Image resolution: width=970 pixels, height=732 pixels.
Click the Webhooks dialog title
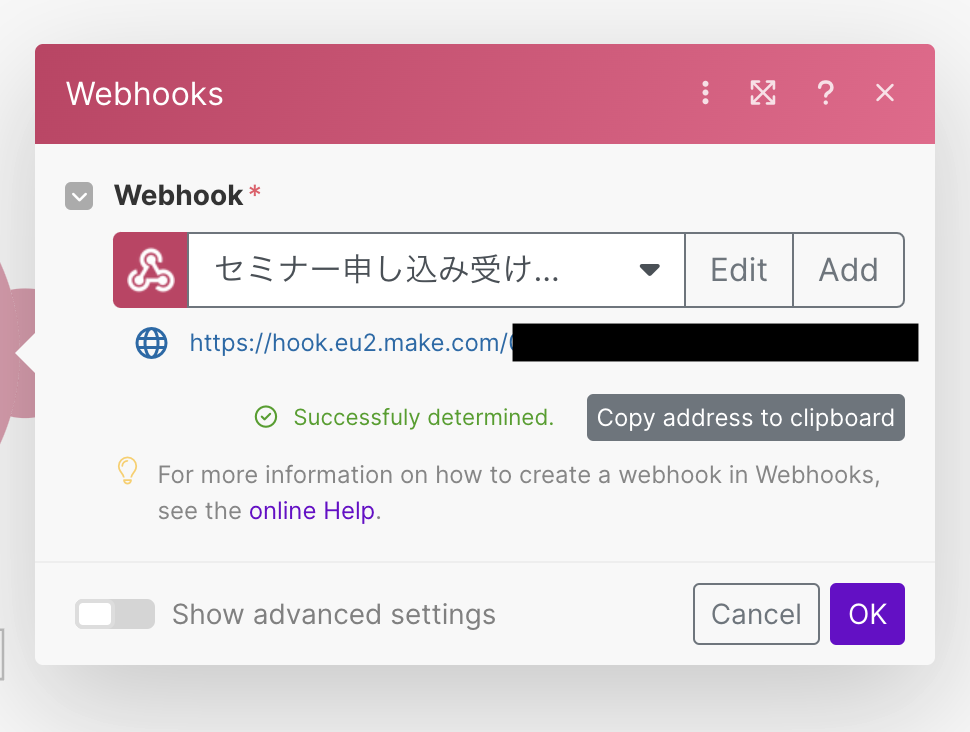coord(145,94)
